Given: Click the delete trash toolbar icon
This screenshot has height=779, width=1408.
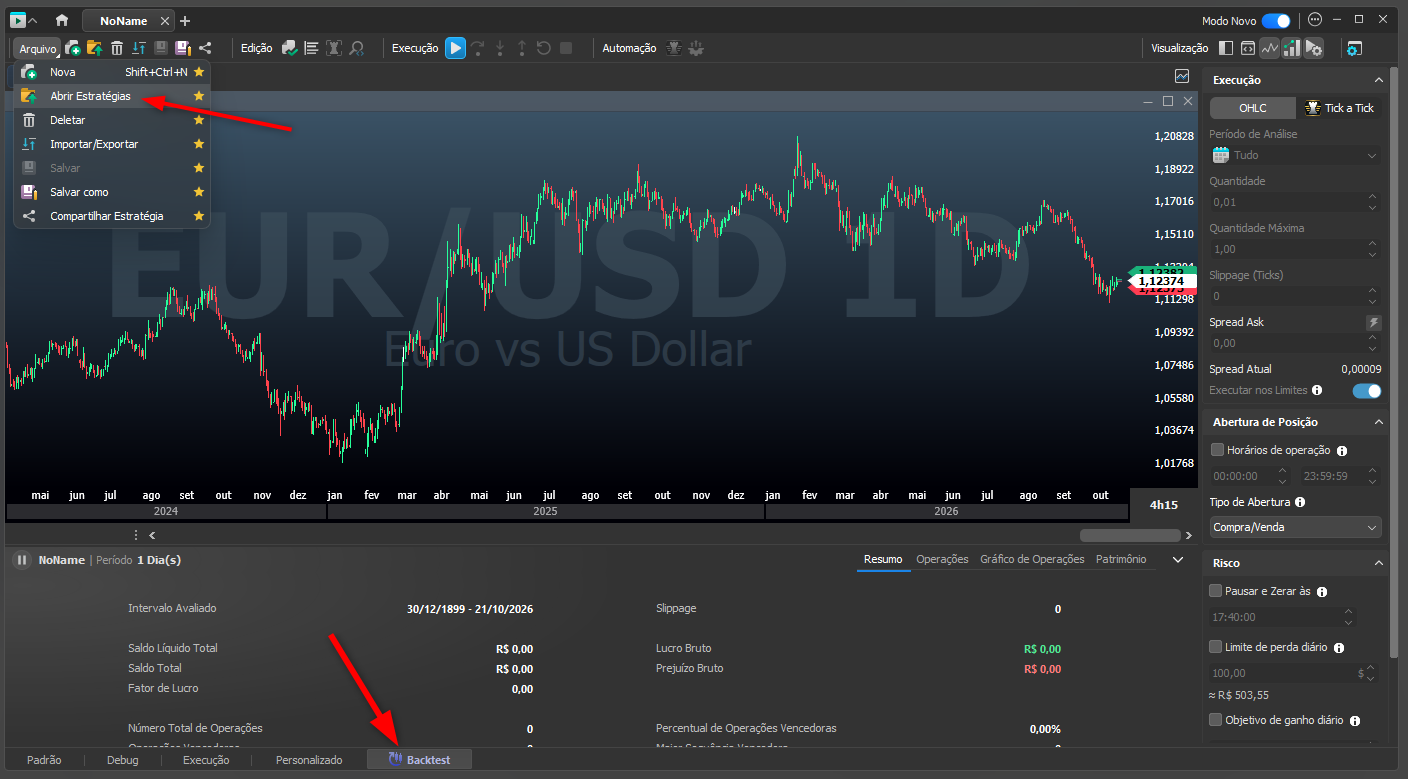Looking at the screenshot, I should coord(117,47).
